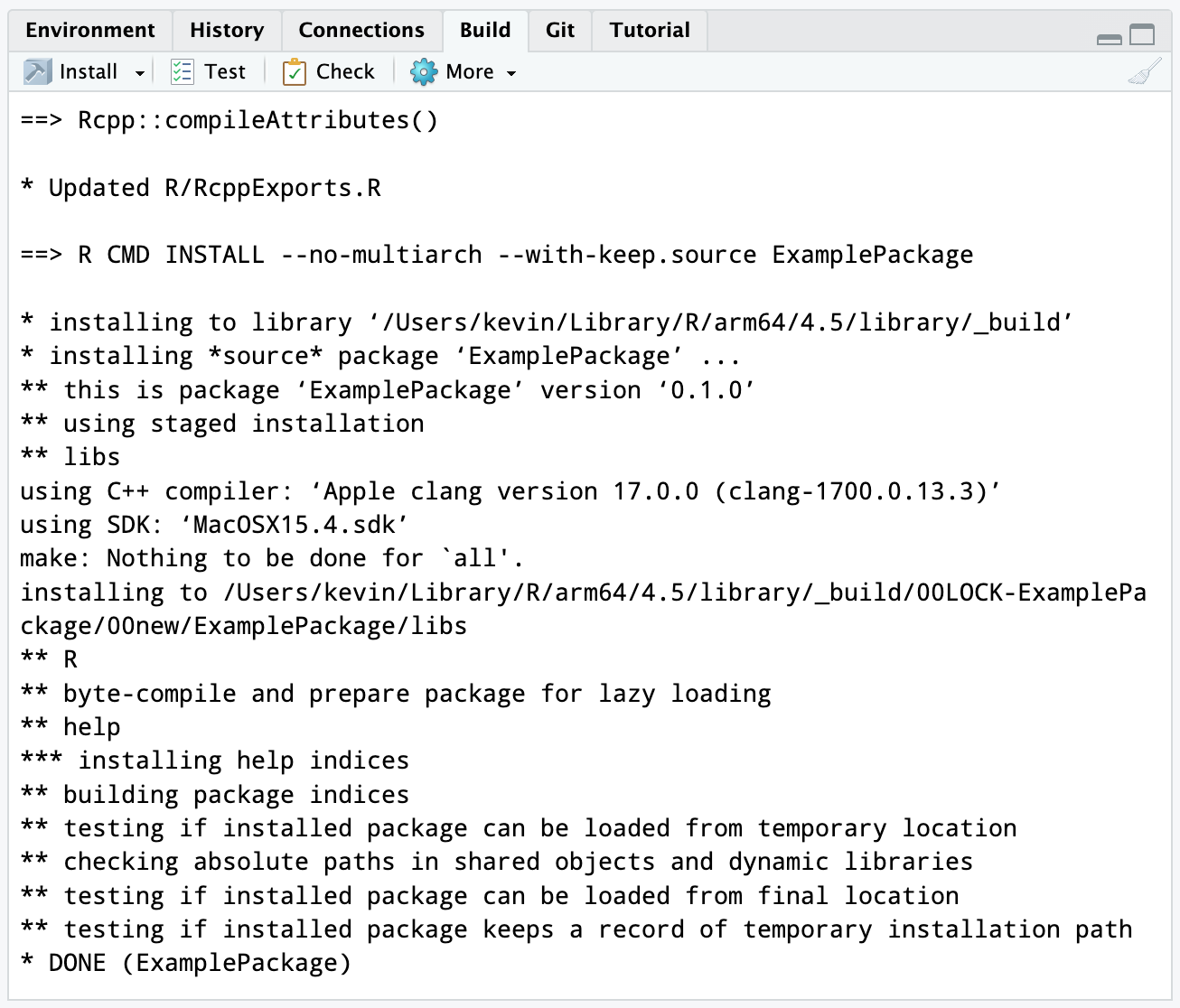Click the 'using C++ compiler' line
Image resolution: width=1180 pixels, height=1008 pixels.
tap(510, 491)
